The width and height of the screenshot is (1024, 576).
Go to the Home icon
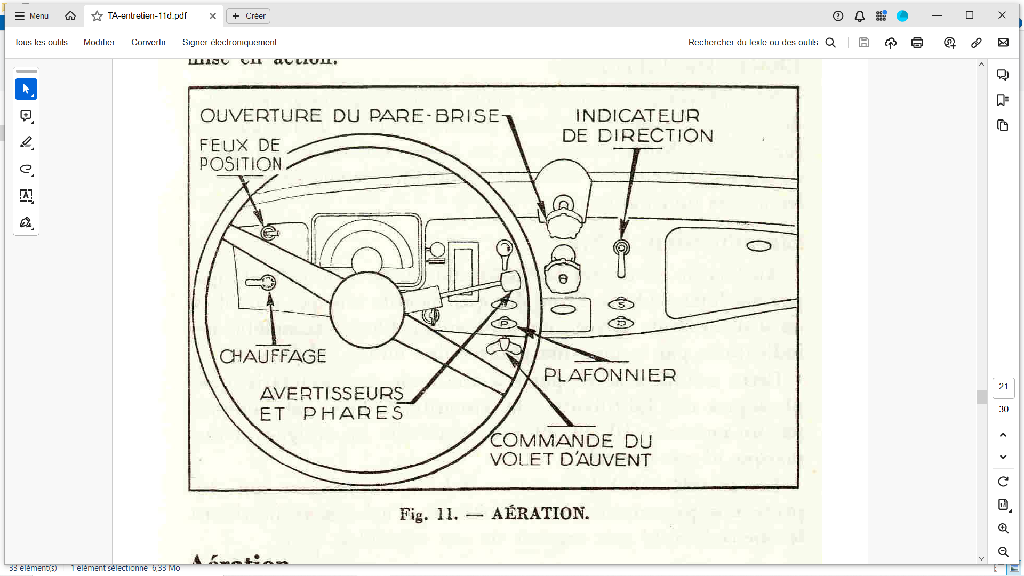(71, 16)
